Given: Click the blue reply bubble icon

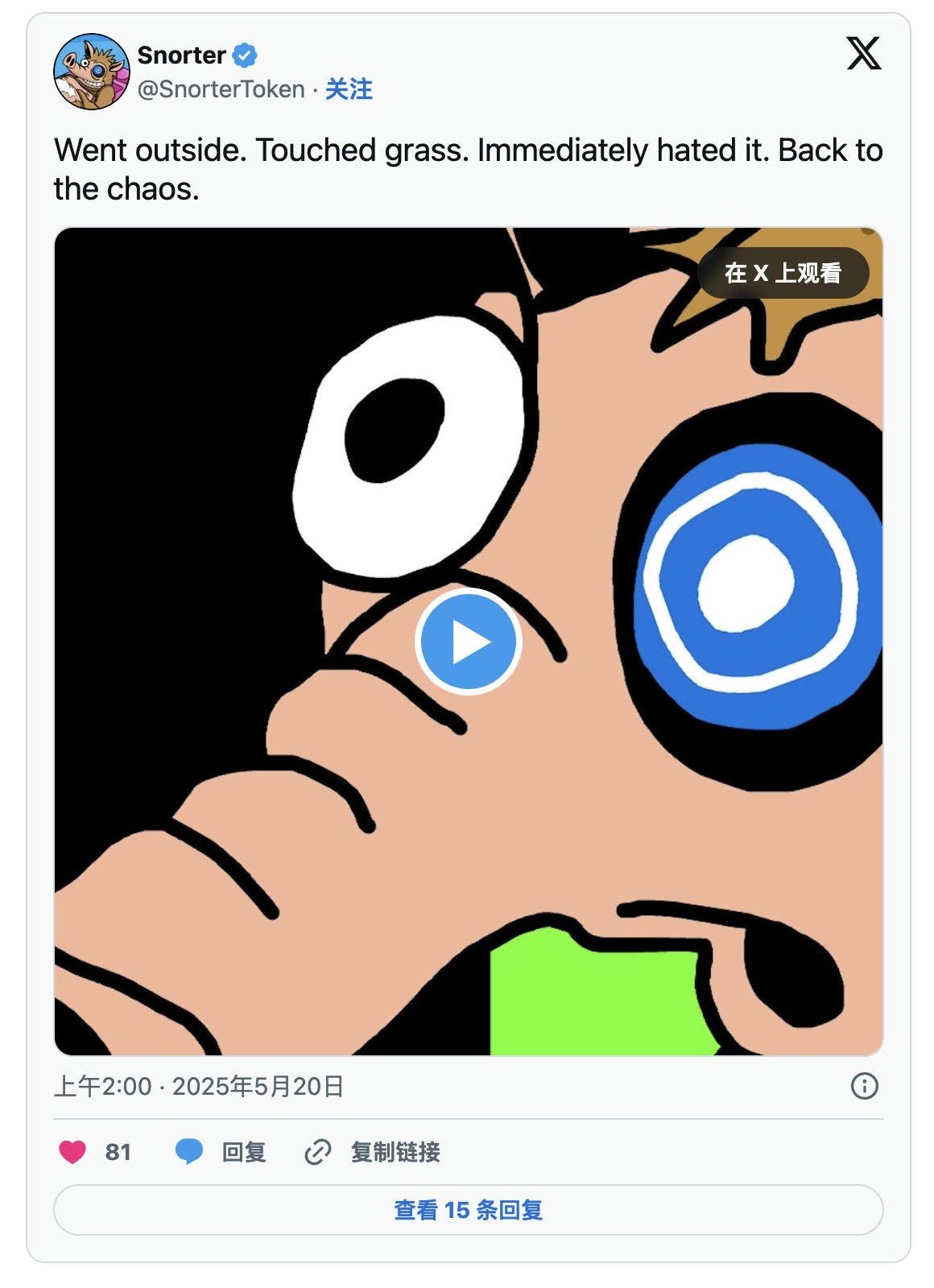Looking at the screenshot, I should pos(189,1152).
